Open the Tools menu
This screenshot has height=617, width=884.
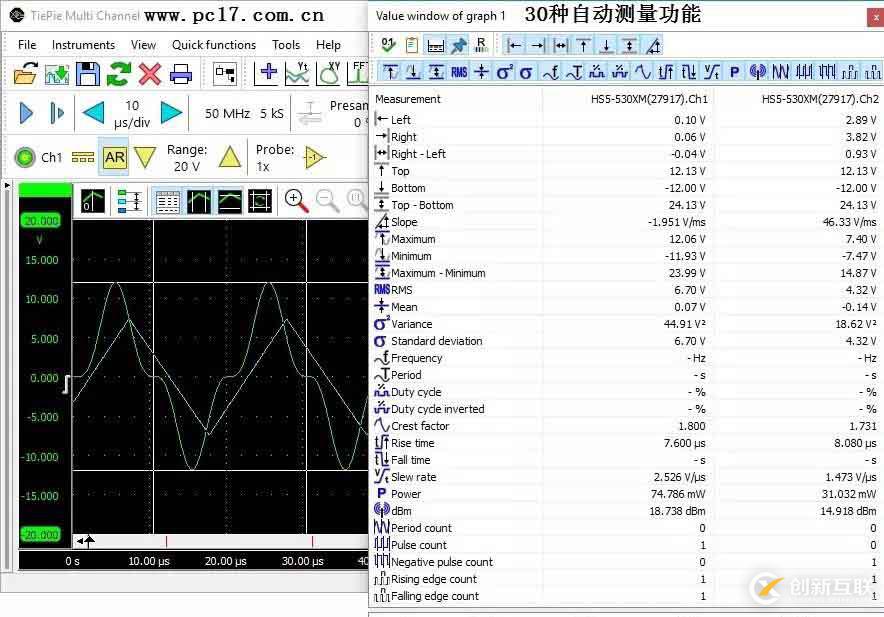286,45
